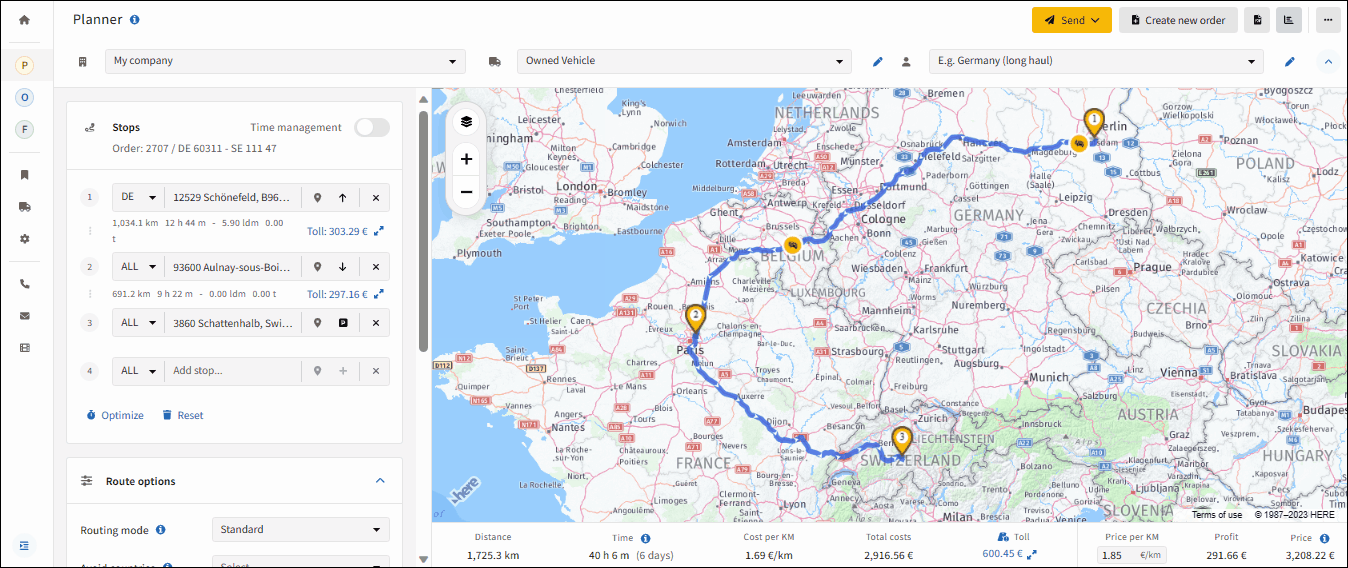Locate stop 2 Aulnay-sous-Bois with pin icon
The image size is (1348, 568).
318,267
